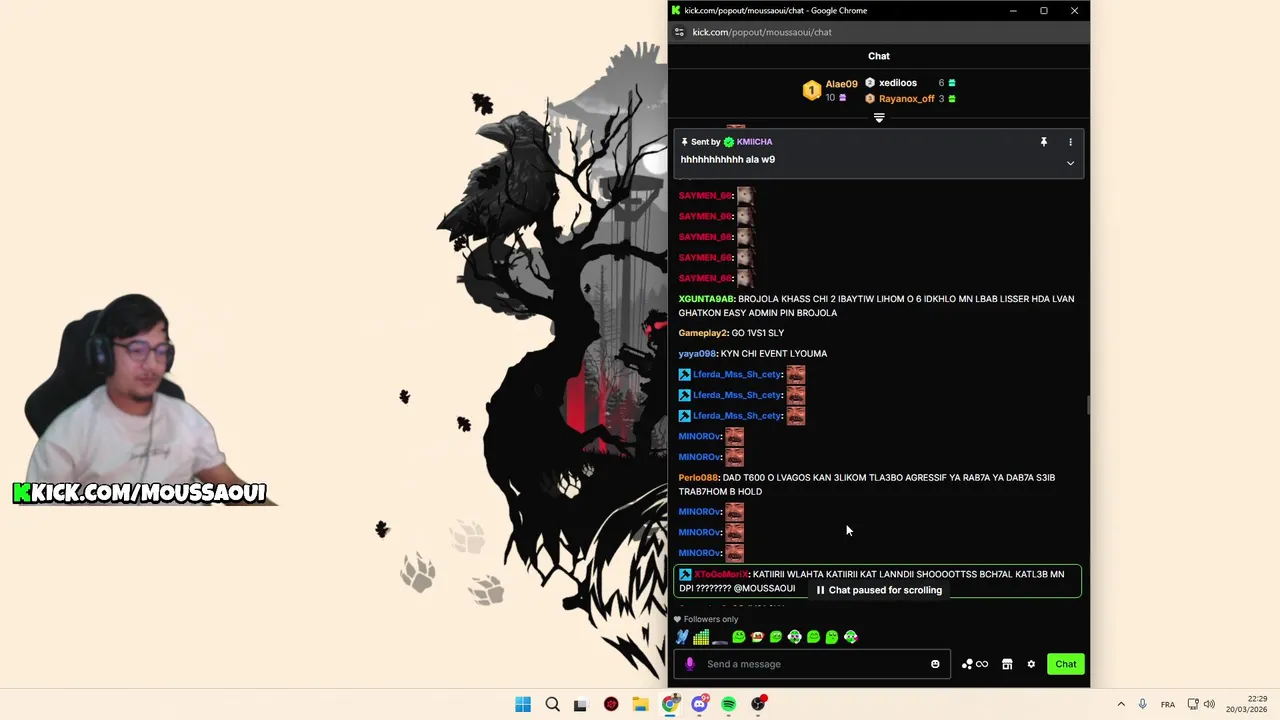Open pinned message three-dot options menu
The height and width of the screenshot is (720, 1280).
click(x=1070, y=142)
